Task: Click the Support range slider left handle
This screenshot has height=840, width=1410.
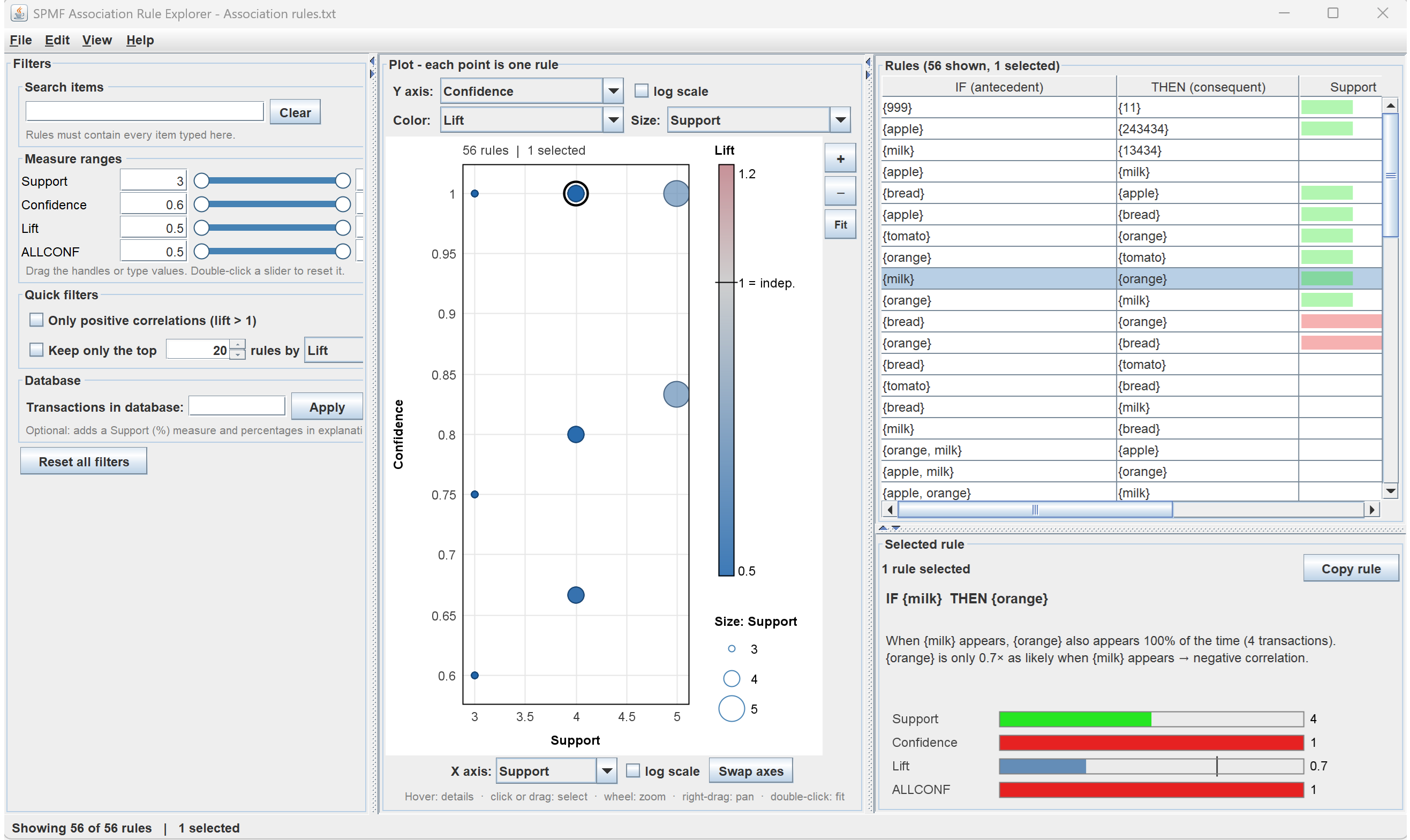Action: pos(201,181)
